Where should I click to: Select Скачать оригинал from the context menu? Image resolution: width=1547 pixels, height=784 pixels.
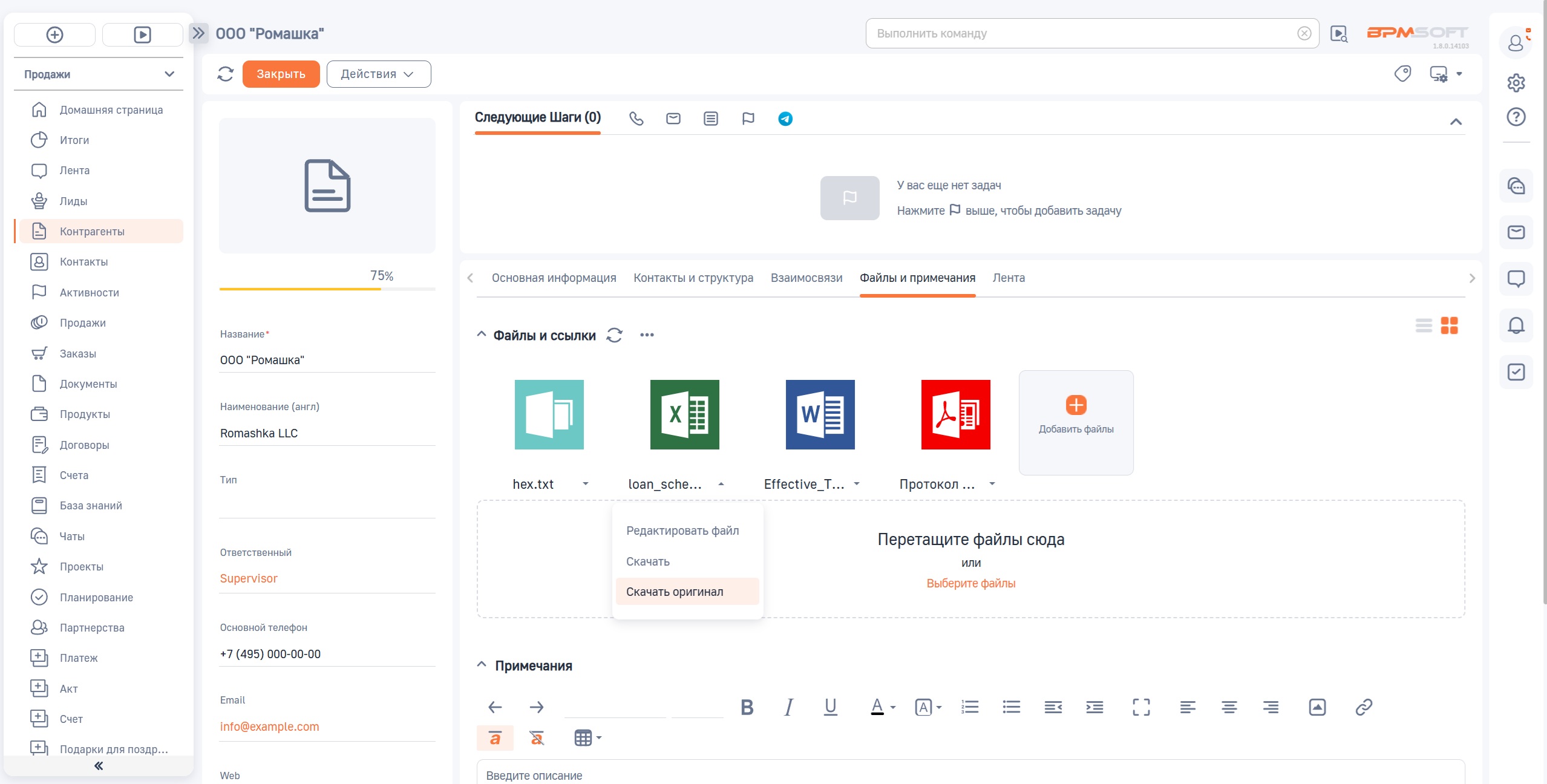pos(674,591)
